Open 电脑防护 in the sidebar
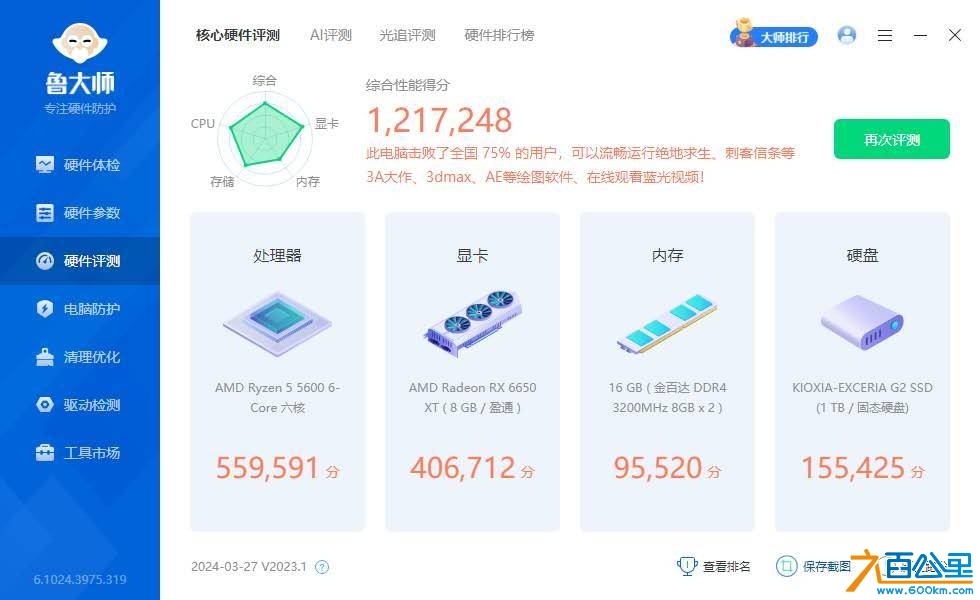980x600 pixels. pos(79,309)
